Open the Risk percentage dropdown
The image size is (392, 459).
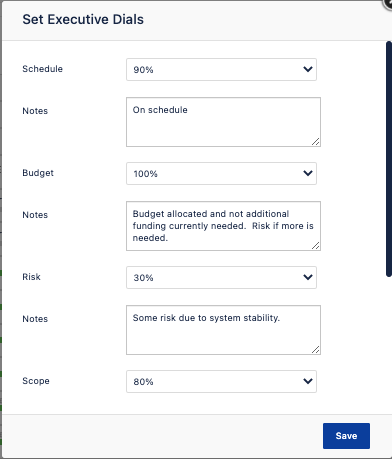point(221,277)
